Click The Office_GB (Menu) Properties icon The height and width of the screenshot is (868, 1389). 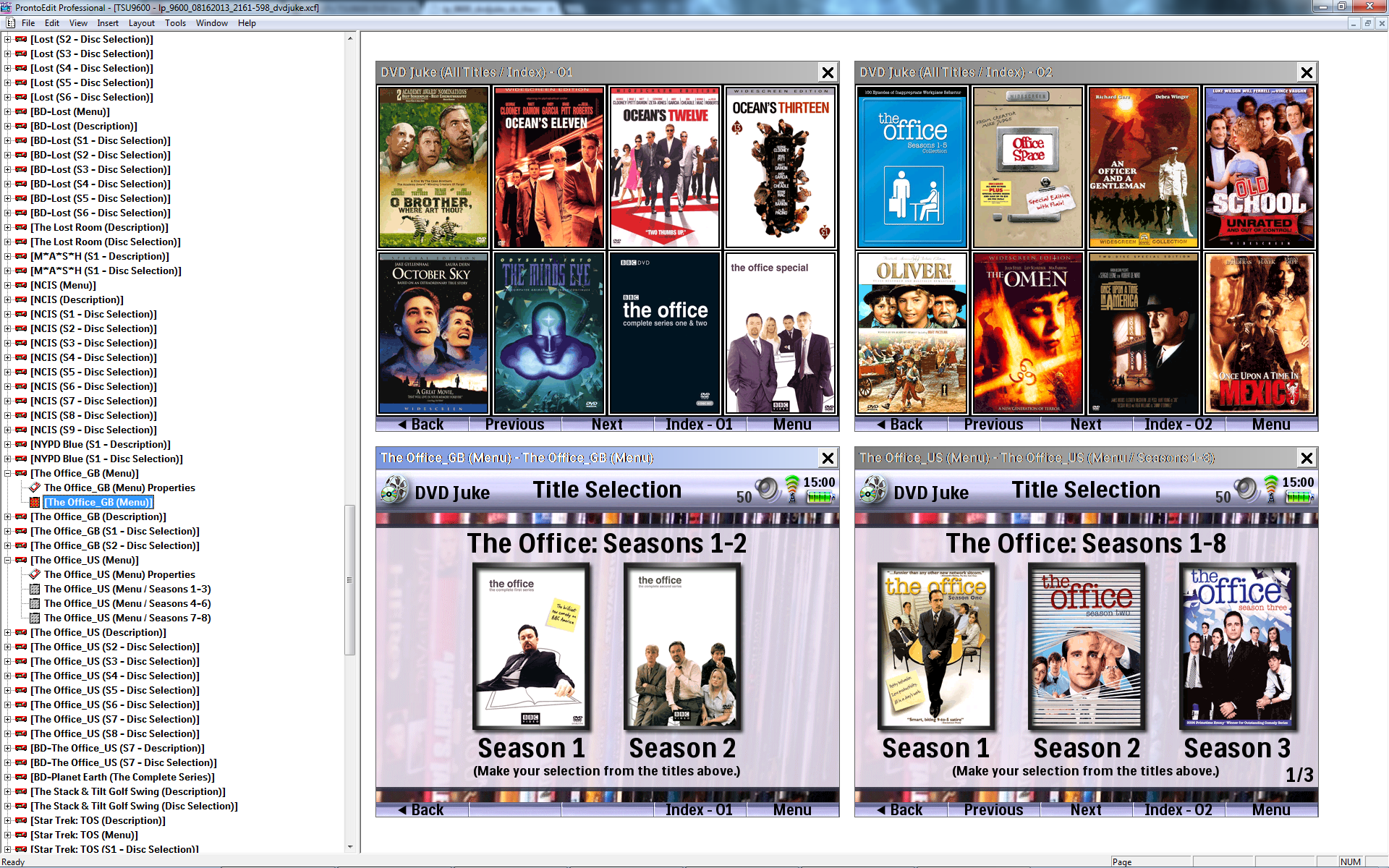[x=35, y=488]
